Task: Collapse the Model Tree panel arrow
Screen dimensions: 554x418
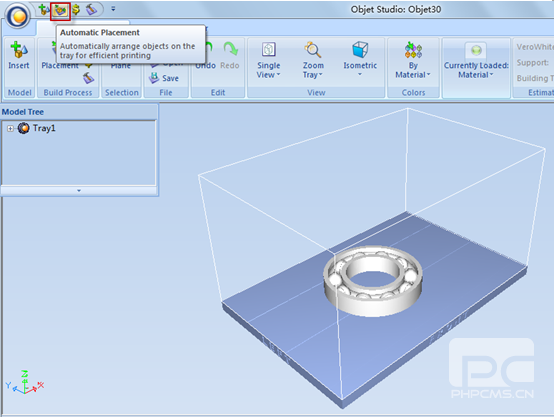Action: (x=79, y=190)
